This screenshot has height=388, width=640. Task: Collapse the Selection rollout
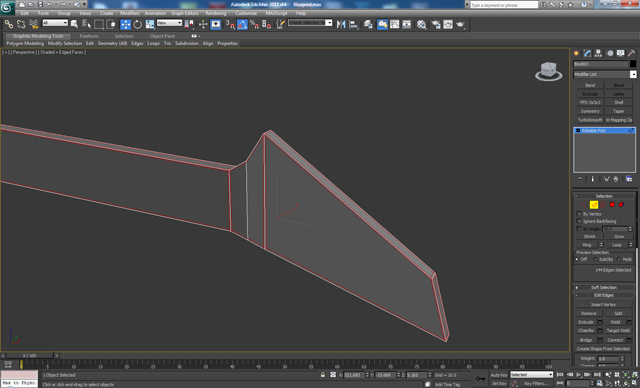[604, 196]
